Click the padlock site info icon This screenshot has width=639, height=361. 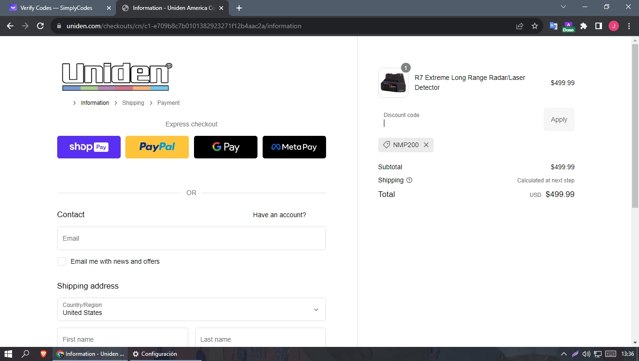tap(59, 26)
